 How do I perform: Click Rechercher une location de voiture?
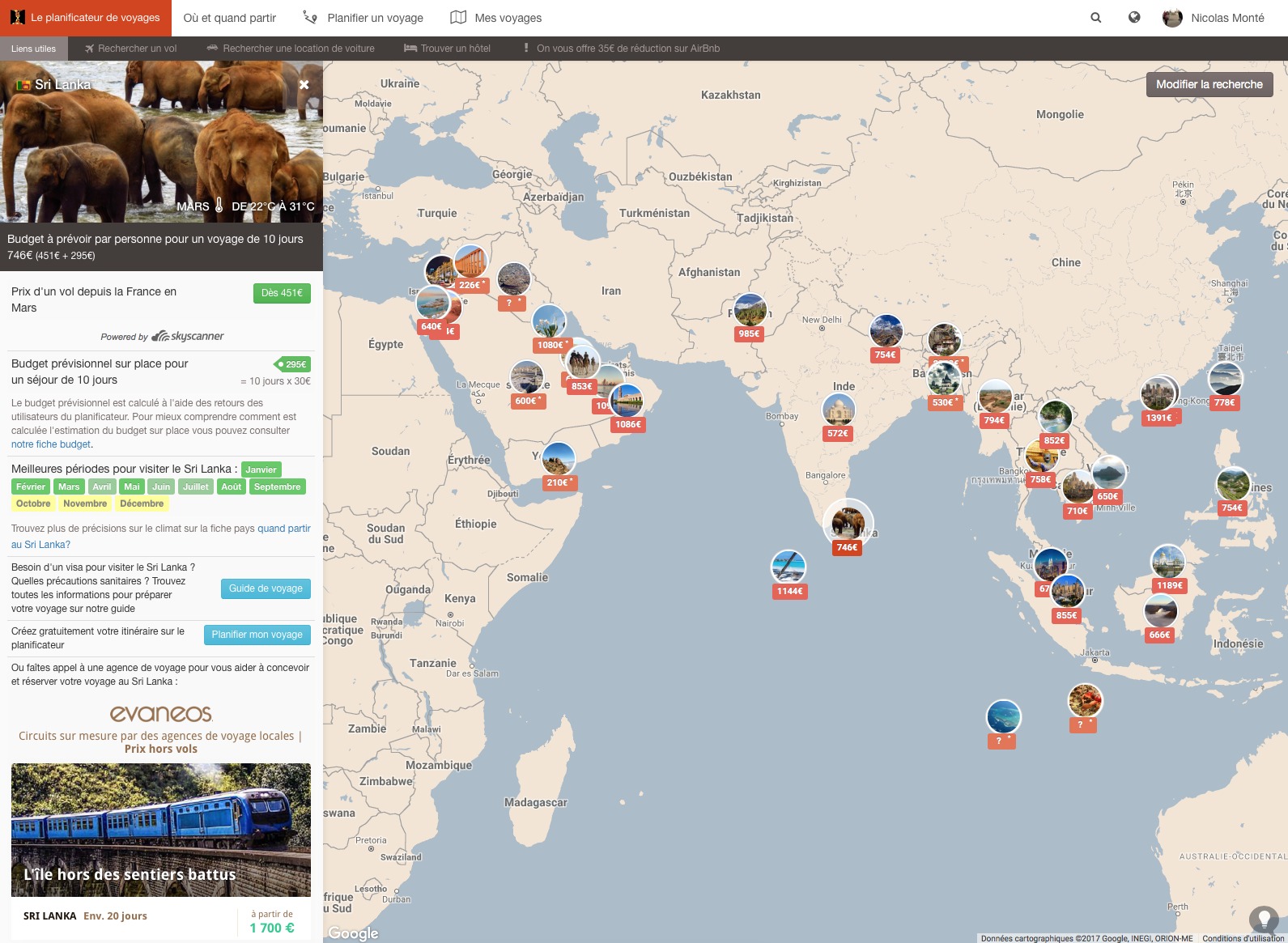(291, 49)
